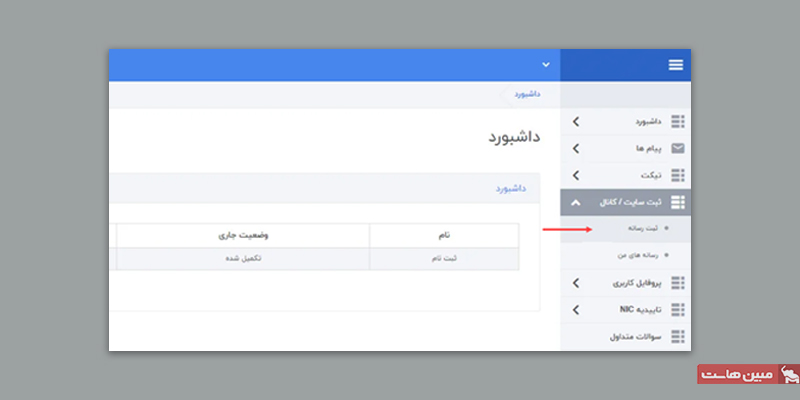Expand the تاییدیه NIC chevron
Image resolution: width=800 pixels, height=400 pixels.
576,310
